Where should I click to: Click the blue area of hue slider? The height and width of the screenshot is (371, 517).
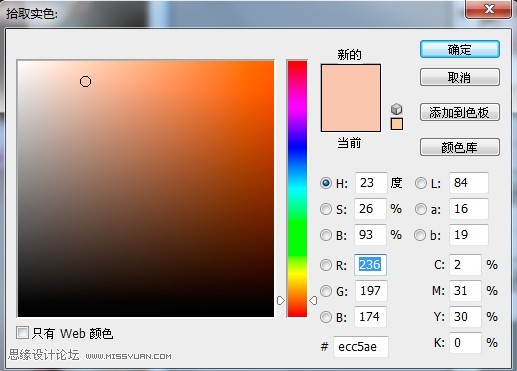coord(297,150)
